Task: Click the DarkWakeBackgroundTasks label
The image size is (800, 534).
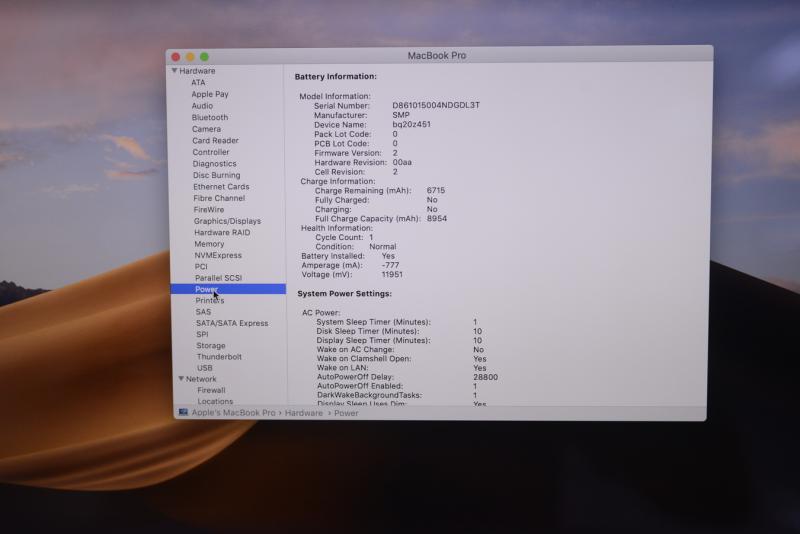Action: pos(369,395)
